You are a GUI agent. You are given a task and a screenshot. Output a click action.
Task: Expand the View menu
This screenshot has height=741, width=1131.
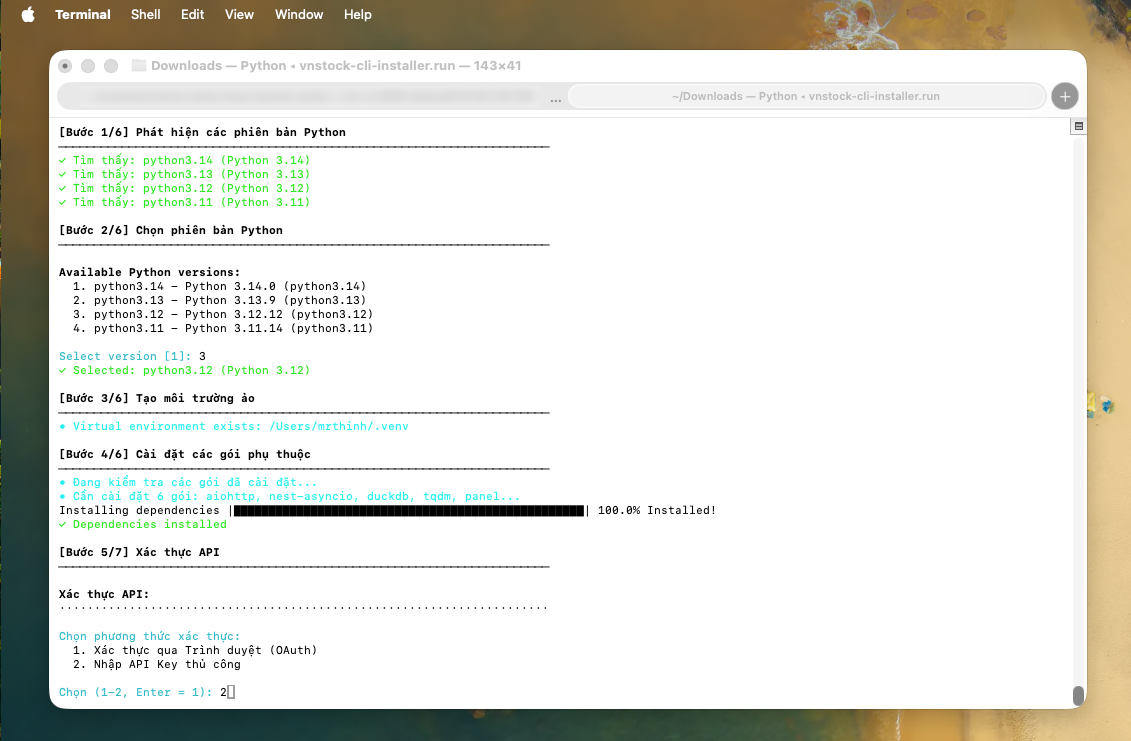(239, 15)
